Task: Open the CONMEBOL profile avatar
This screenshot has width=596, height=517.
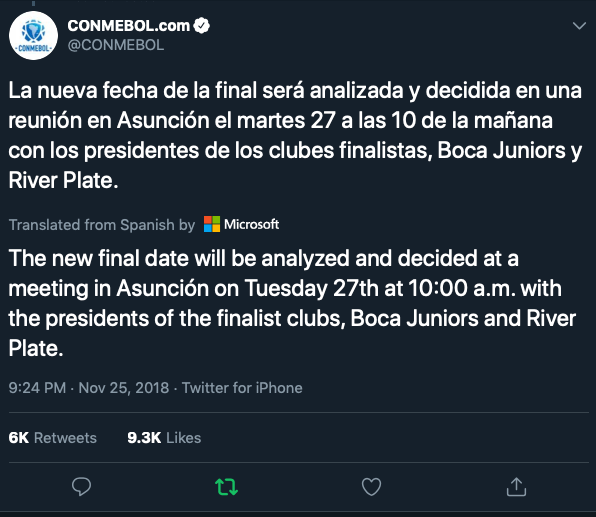Action: click(x=33, y=35)
